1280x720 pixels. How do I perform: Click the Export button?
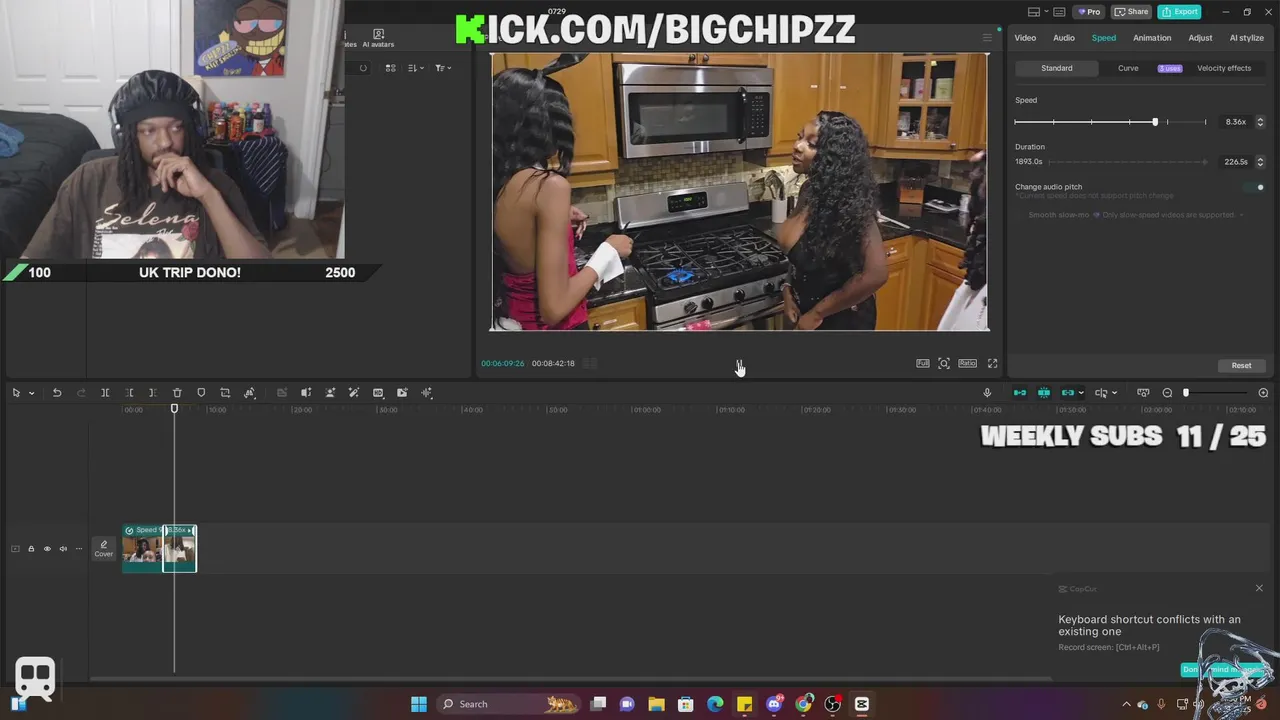tap(1179, 11)
